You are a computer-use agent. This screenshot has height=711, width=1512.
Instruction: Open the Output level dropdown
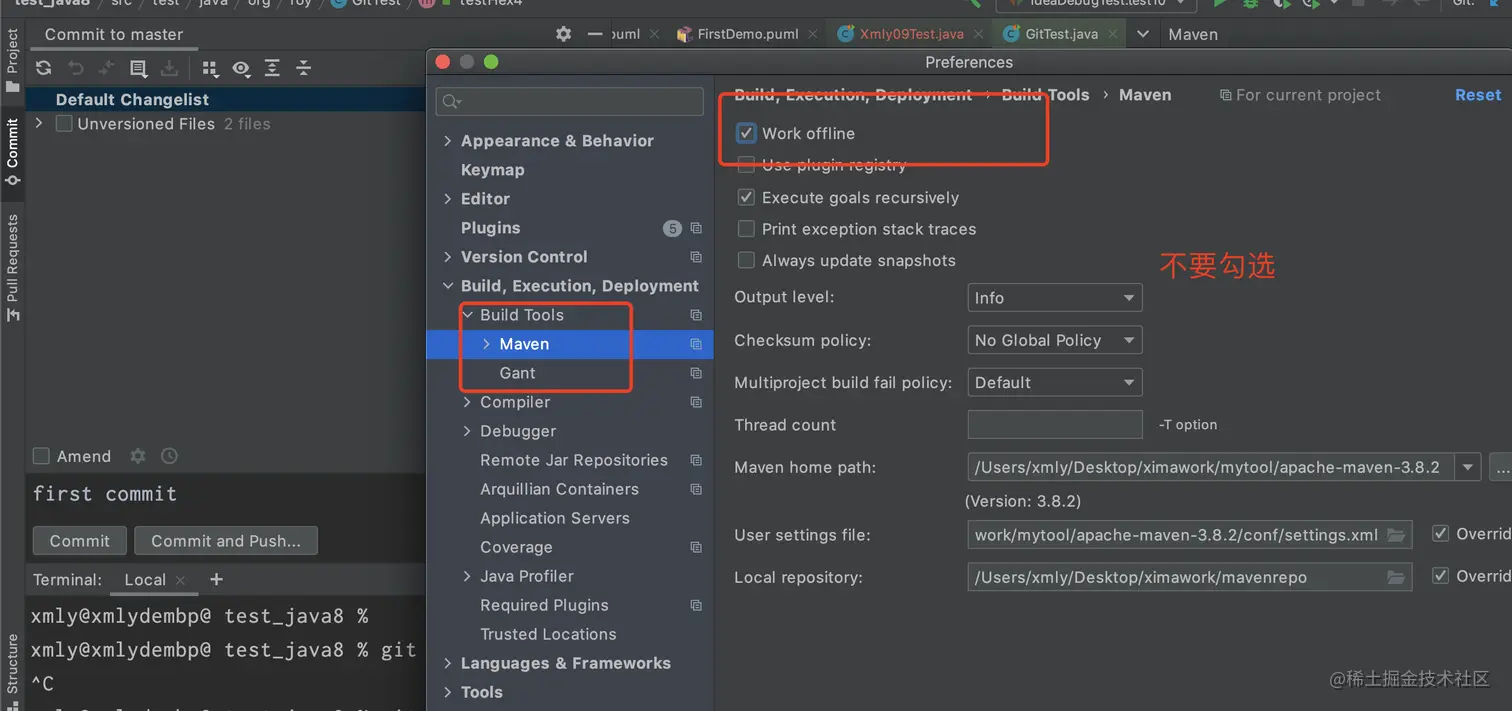coord(1054,298)
